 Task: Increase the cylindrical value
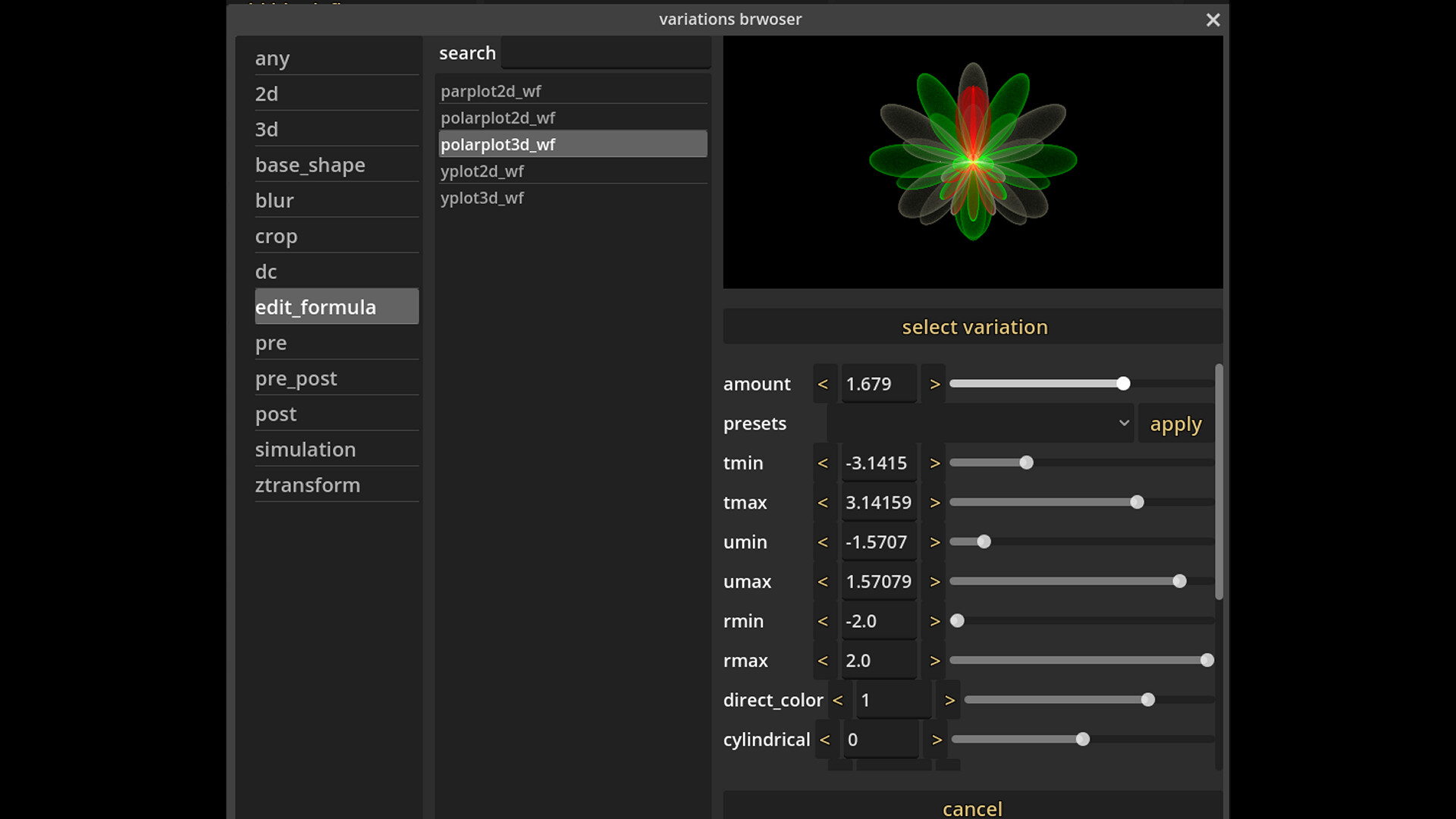(937, 739)
